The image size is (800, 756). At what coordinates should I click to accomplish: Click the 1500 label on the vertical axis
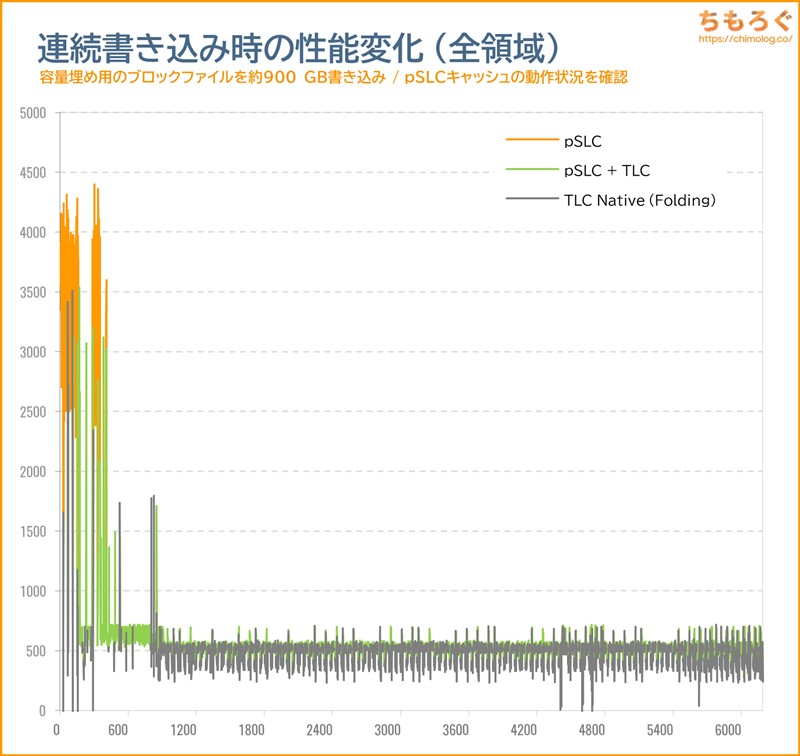32,531
